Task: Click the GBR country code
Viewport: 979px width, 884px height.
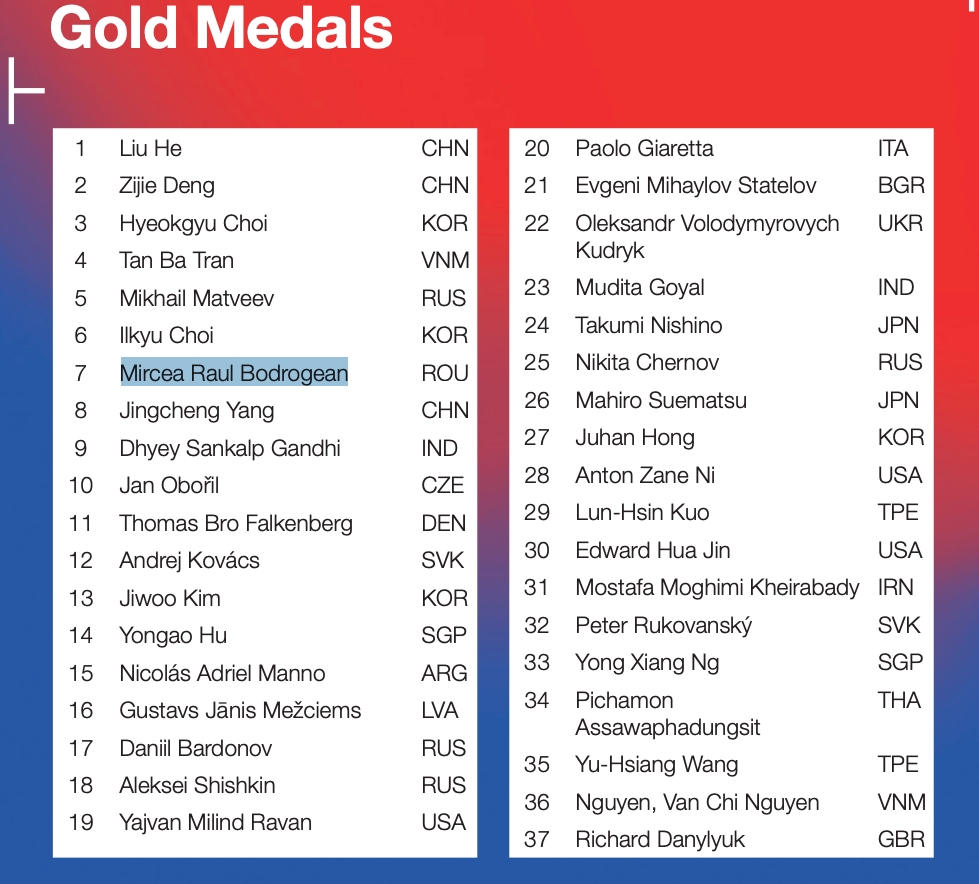Action: (901, 839)
